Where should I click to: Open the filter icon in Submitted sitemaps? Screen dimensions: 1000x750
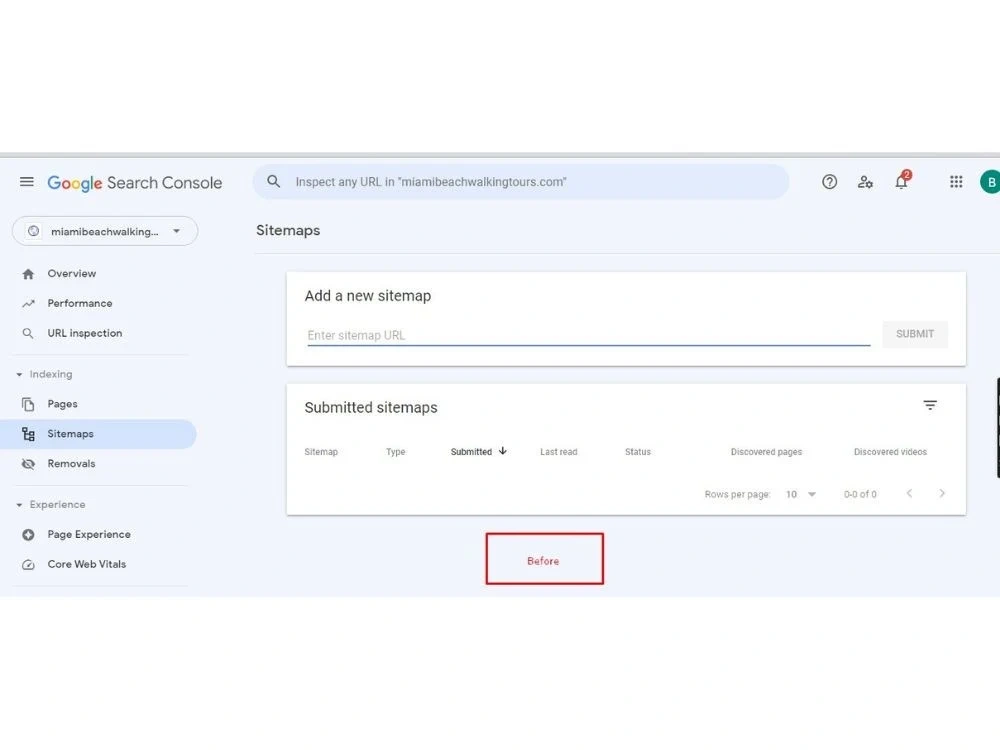click(930, 405)
